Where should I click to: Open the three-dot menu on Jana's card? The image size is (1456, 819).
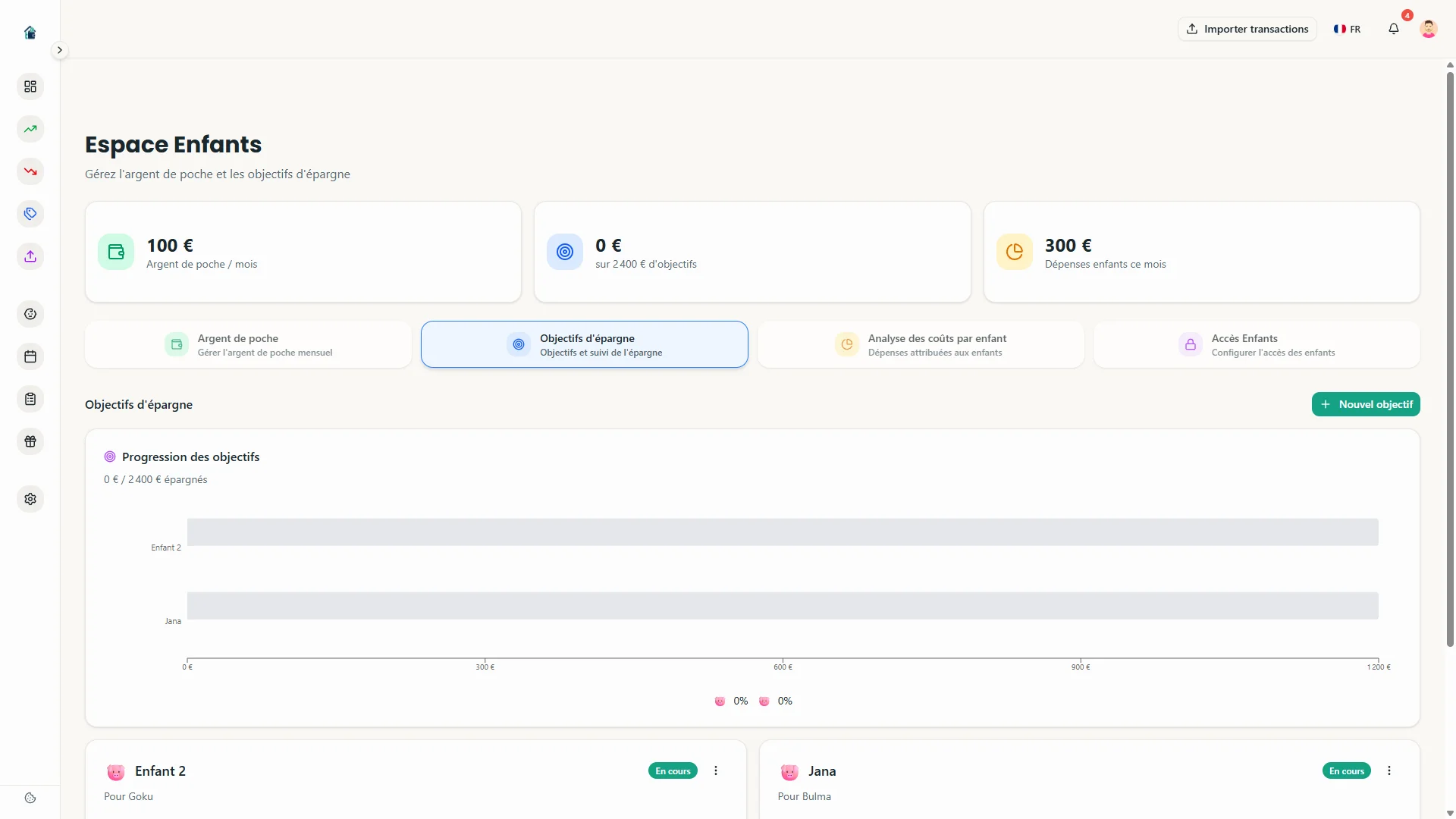[x=1389, y=770]
